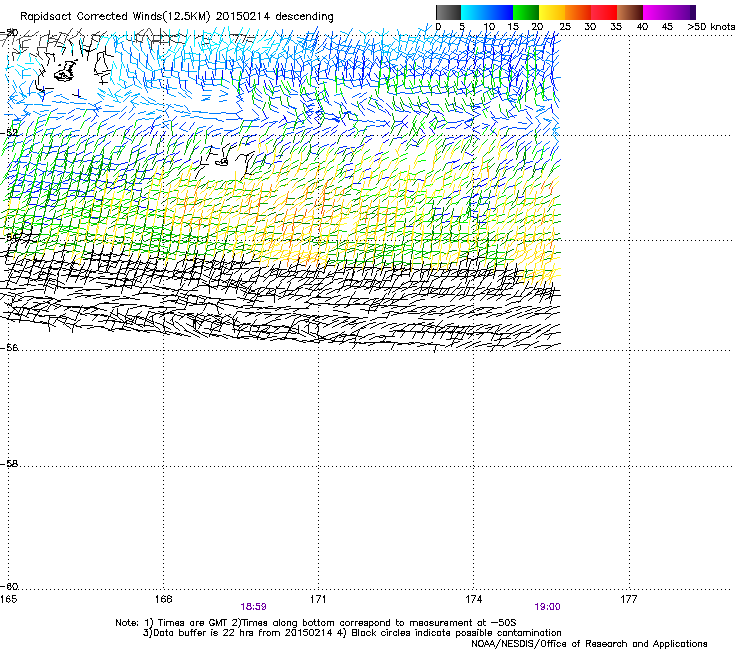740x650 pixels.
Task: Click the date text '20150214 descending'
Action: tap(274, 17)
